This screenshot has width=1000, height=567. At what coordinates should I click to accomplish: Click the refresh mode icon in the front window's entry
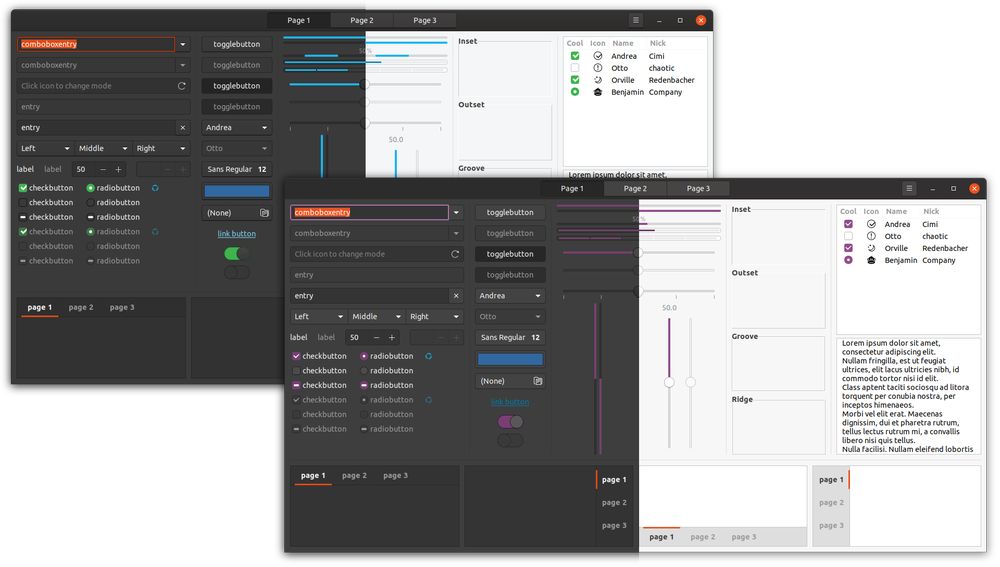pos(455,254)
